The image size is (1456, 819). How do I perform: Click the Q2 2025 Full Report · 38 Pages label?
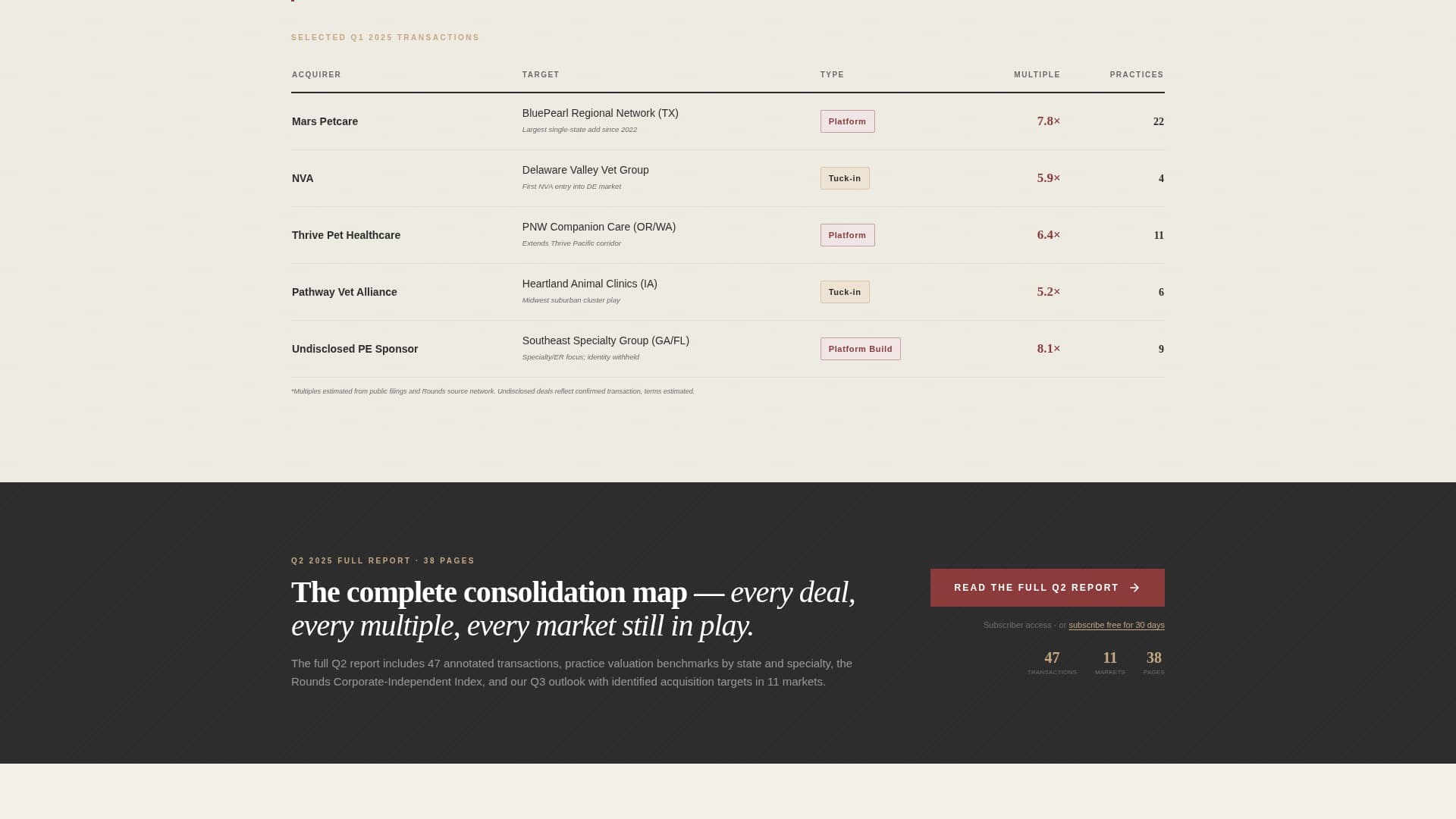[383, 561]
